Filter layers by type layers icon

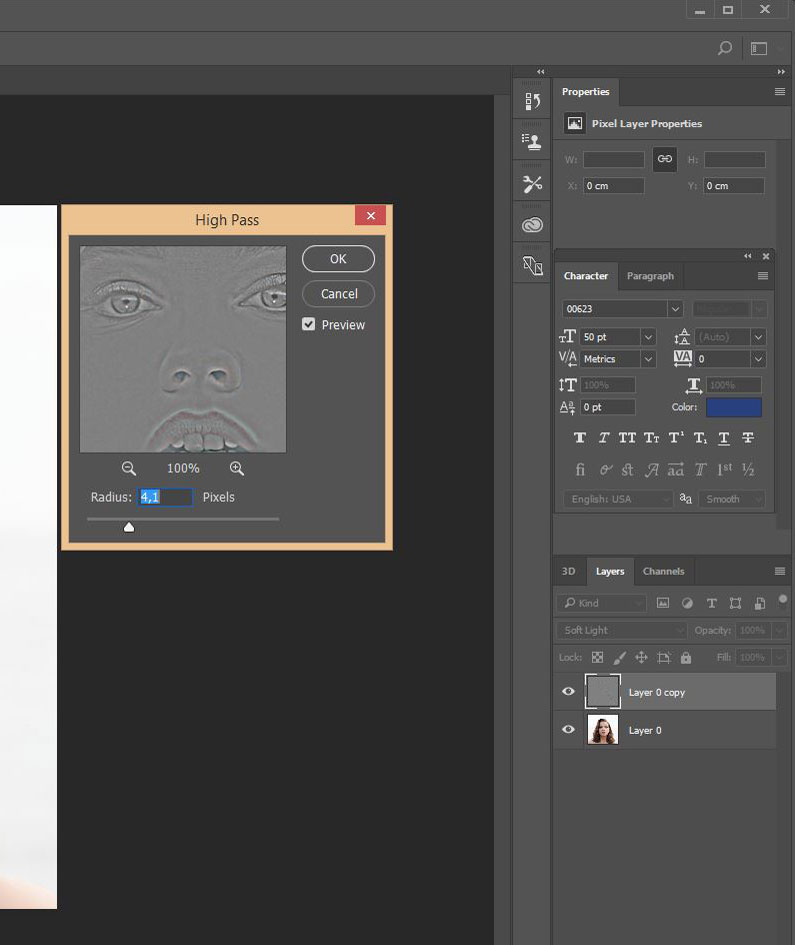[x=711, y=603]
